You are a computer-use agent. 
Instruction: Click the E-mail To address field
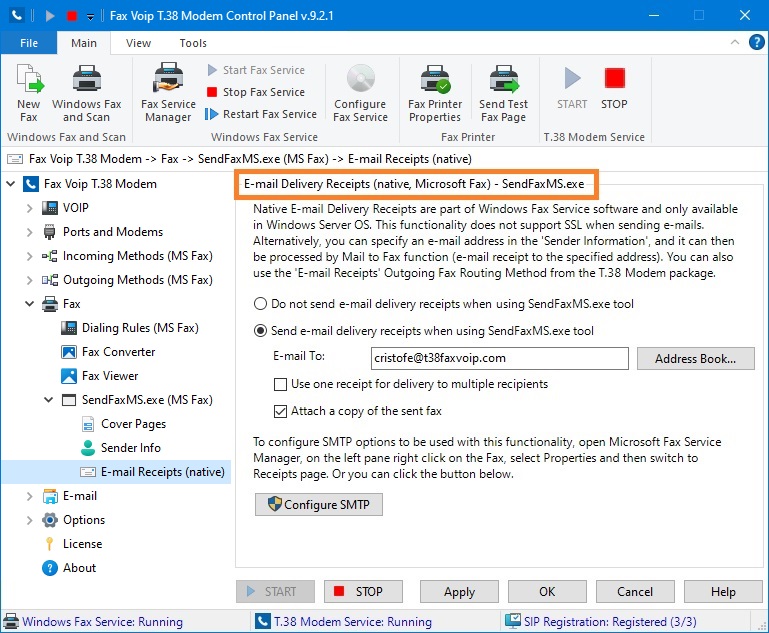tap(500, 358)
